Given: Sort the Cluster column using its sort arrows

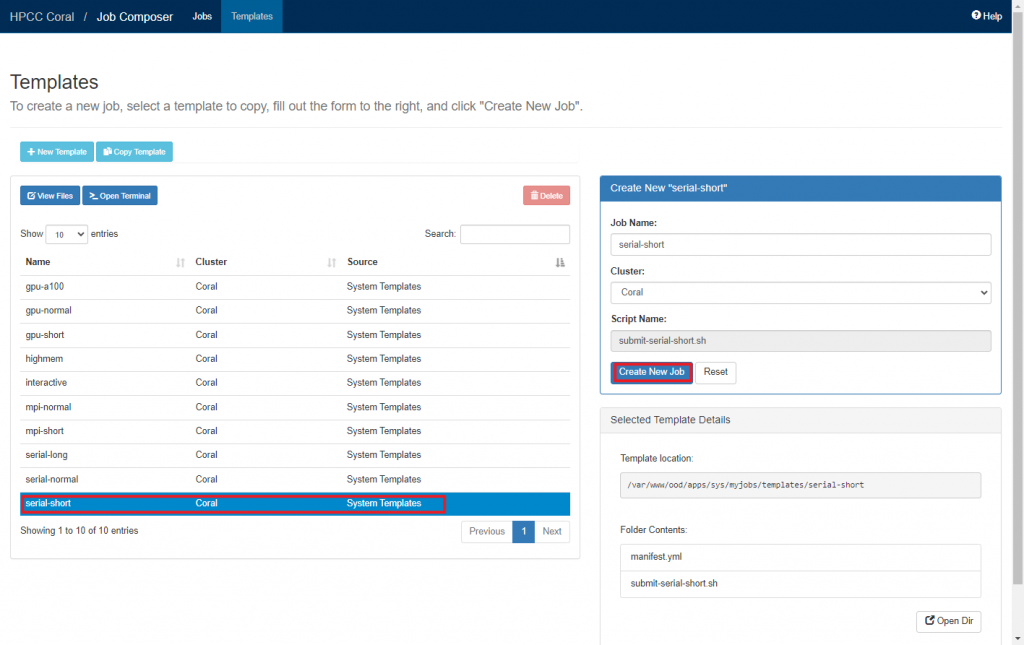Looking at the screenshot, I should [x=331, y=262].
